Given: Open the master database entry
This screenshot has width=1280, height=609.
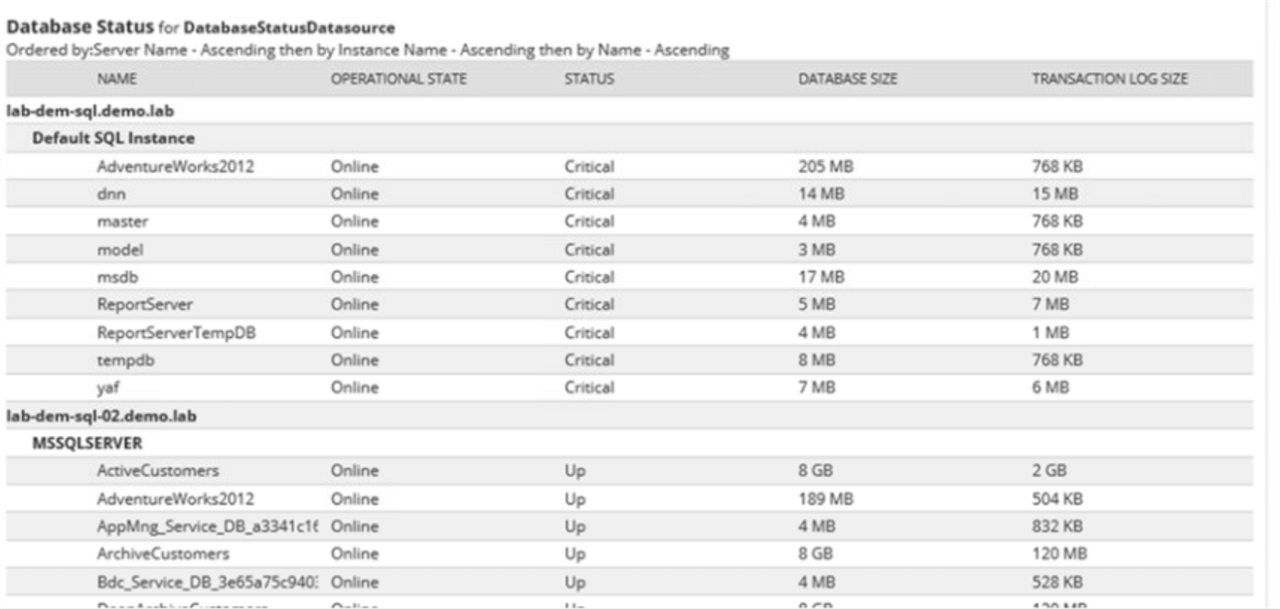Looking at the screenshot, I should 122,221.
